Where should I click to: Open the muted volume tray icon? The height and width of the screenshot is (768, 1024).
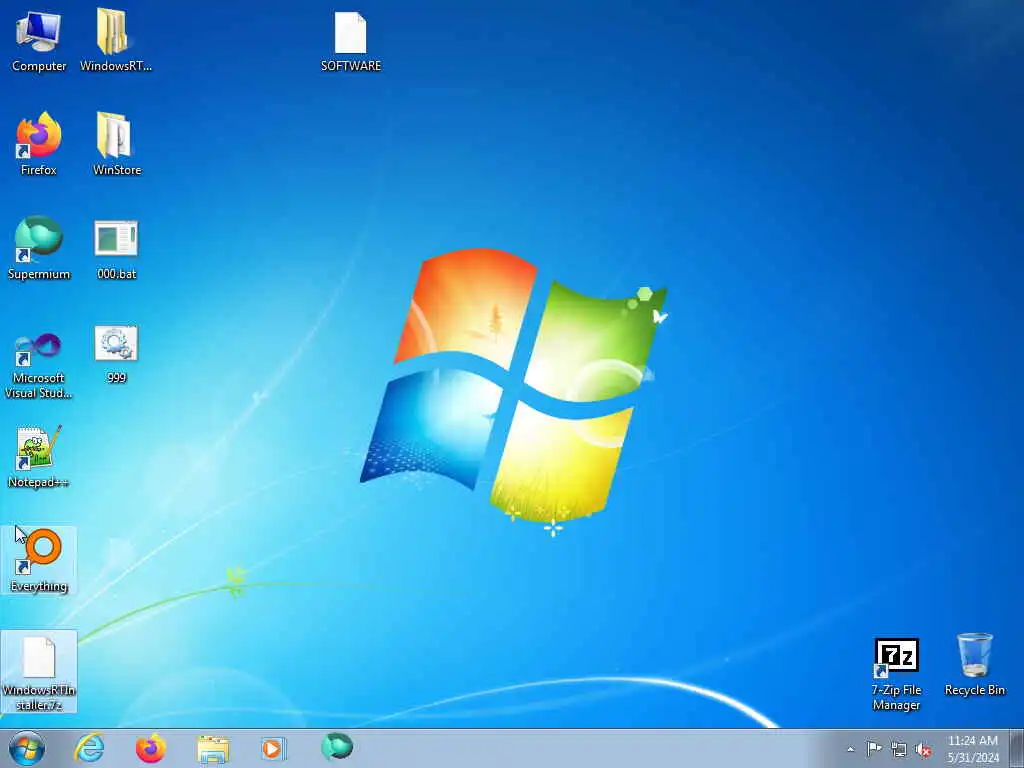pos(923,750)
